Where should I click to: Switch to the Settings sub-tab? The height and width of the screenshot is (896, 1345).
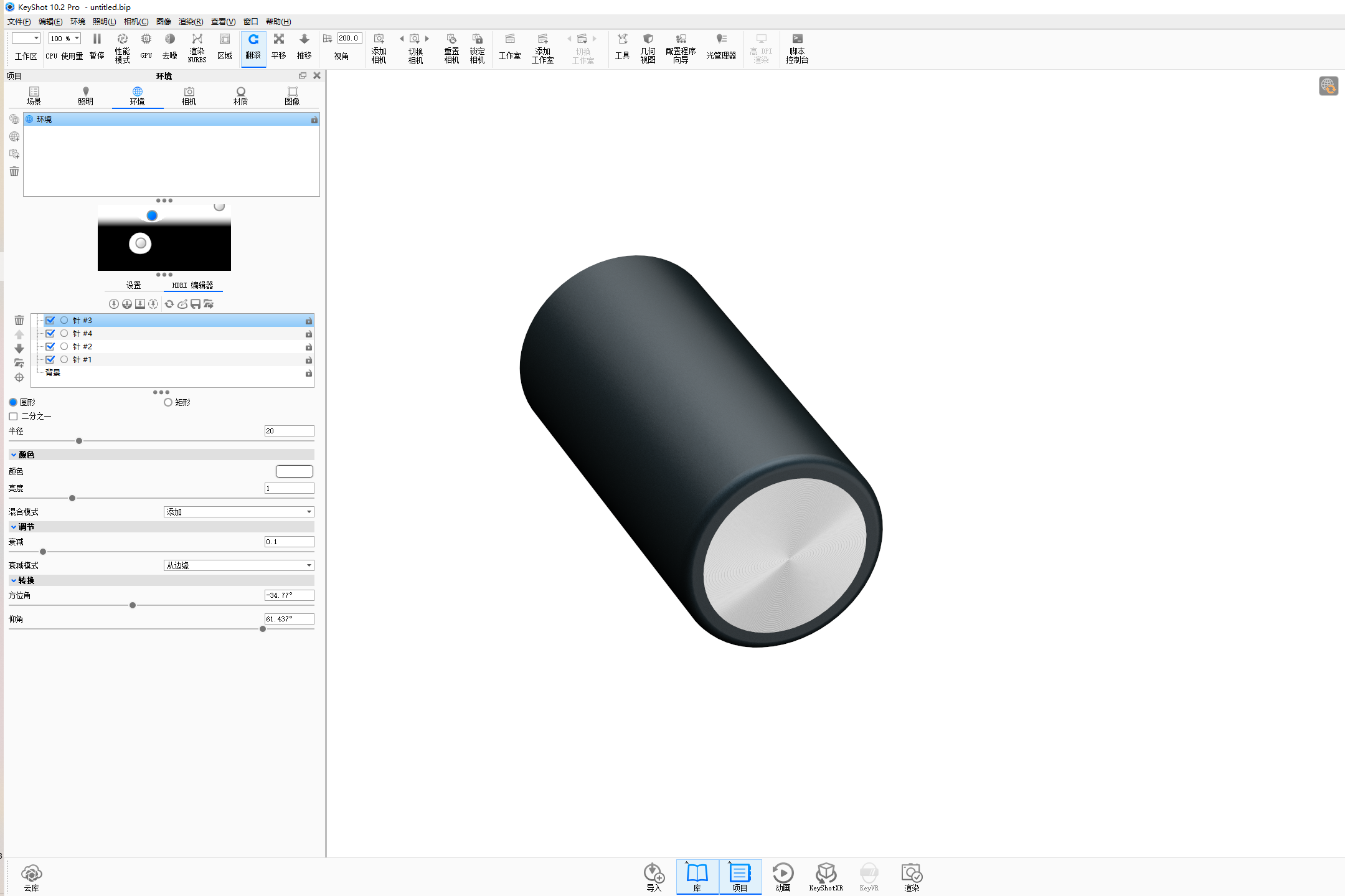point(134,285)
